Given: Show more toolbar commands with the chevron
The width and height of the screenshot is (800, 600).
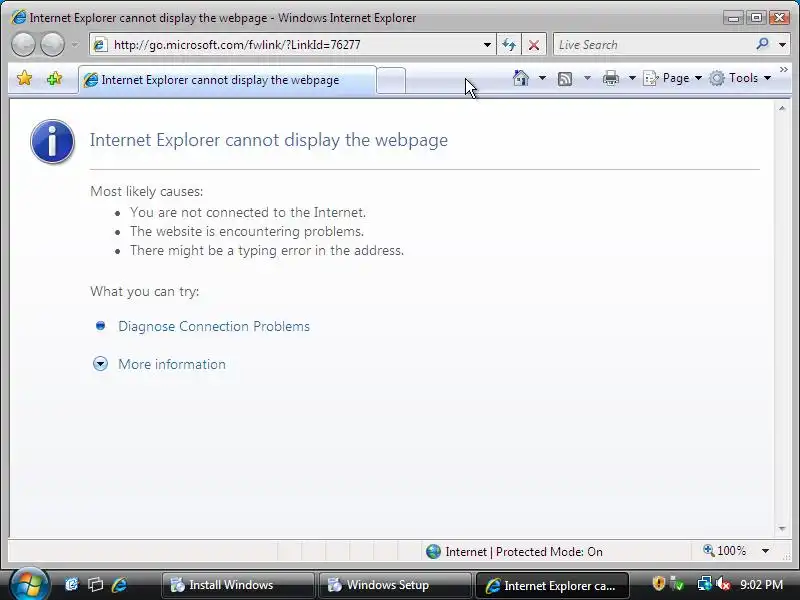Looking at the screenshot, I should click(784, 69).
